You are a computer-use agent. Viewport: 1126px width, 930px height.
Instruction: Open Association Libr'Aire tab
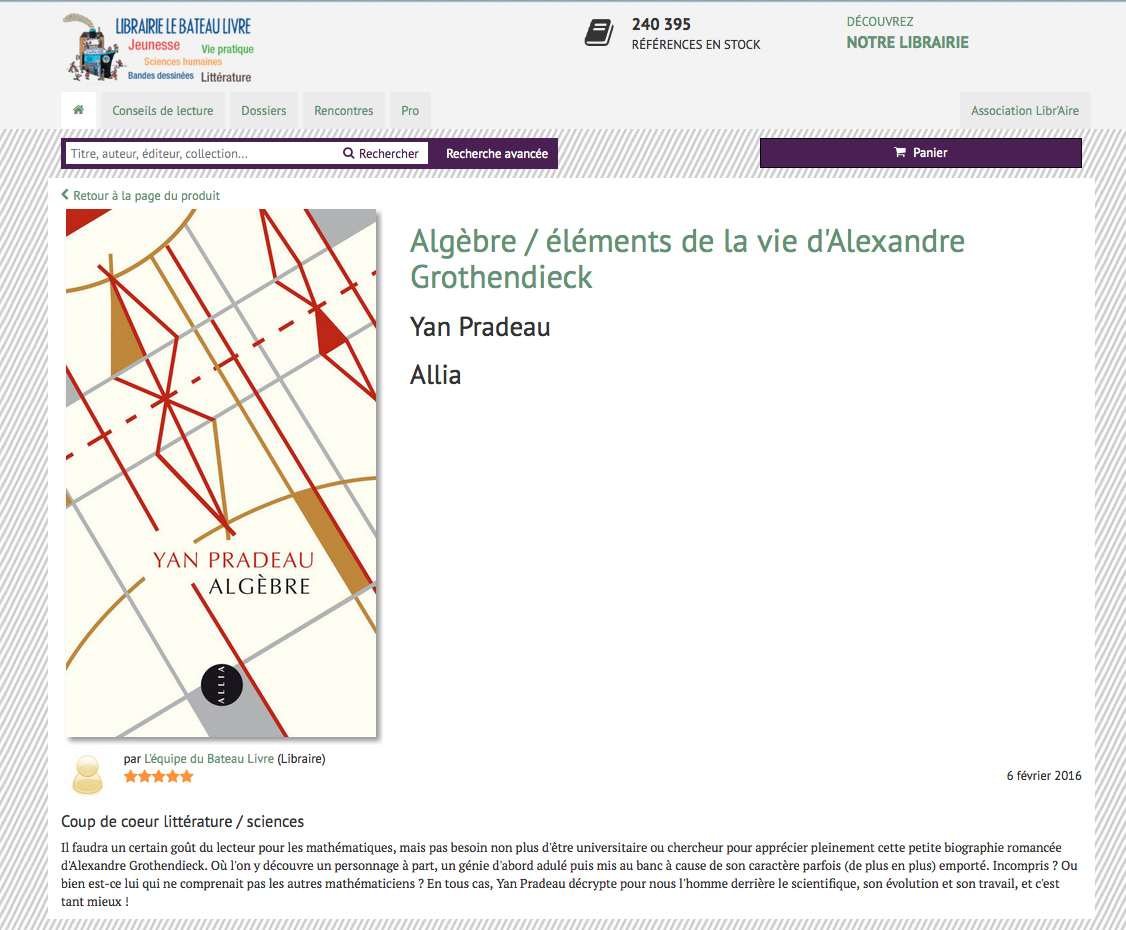(x=1025, y=111)
